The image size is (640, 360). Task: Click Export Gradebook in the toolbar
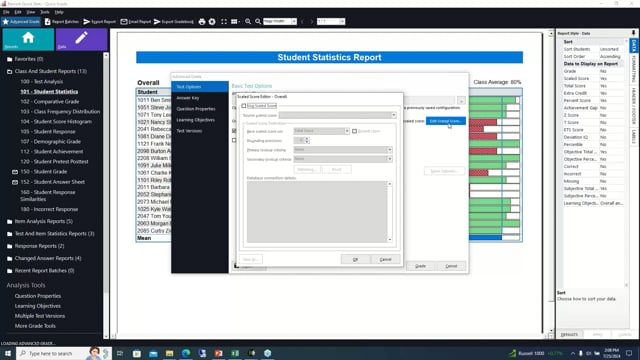coord(174,22)
